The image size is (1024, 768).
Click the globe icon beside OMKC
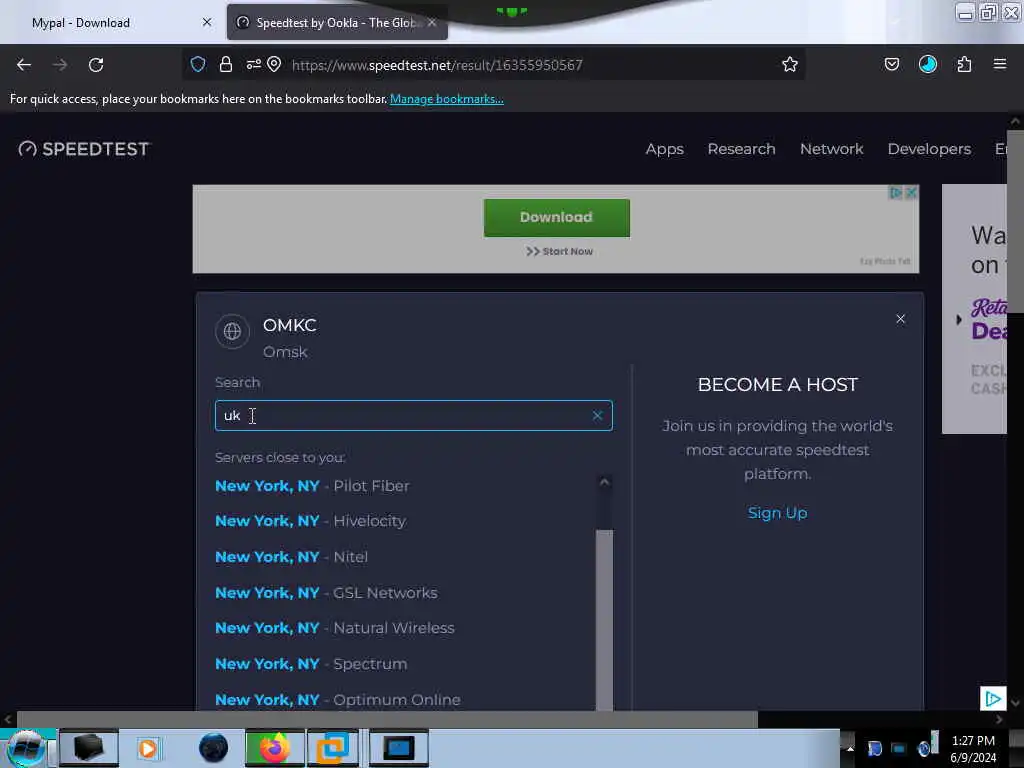click(232, 331)
